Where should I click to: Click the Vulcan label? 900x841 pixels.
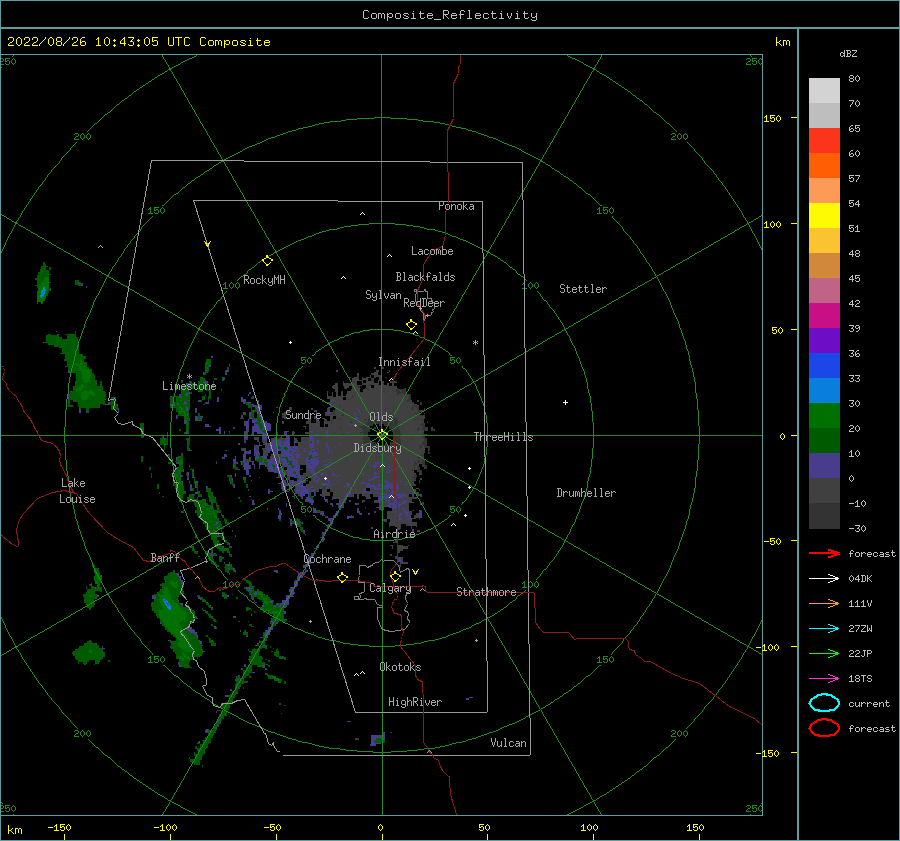tap(508, 743)
